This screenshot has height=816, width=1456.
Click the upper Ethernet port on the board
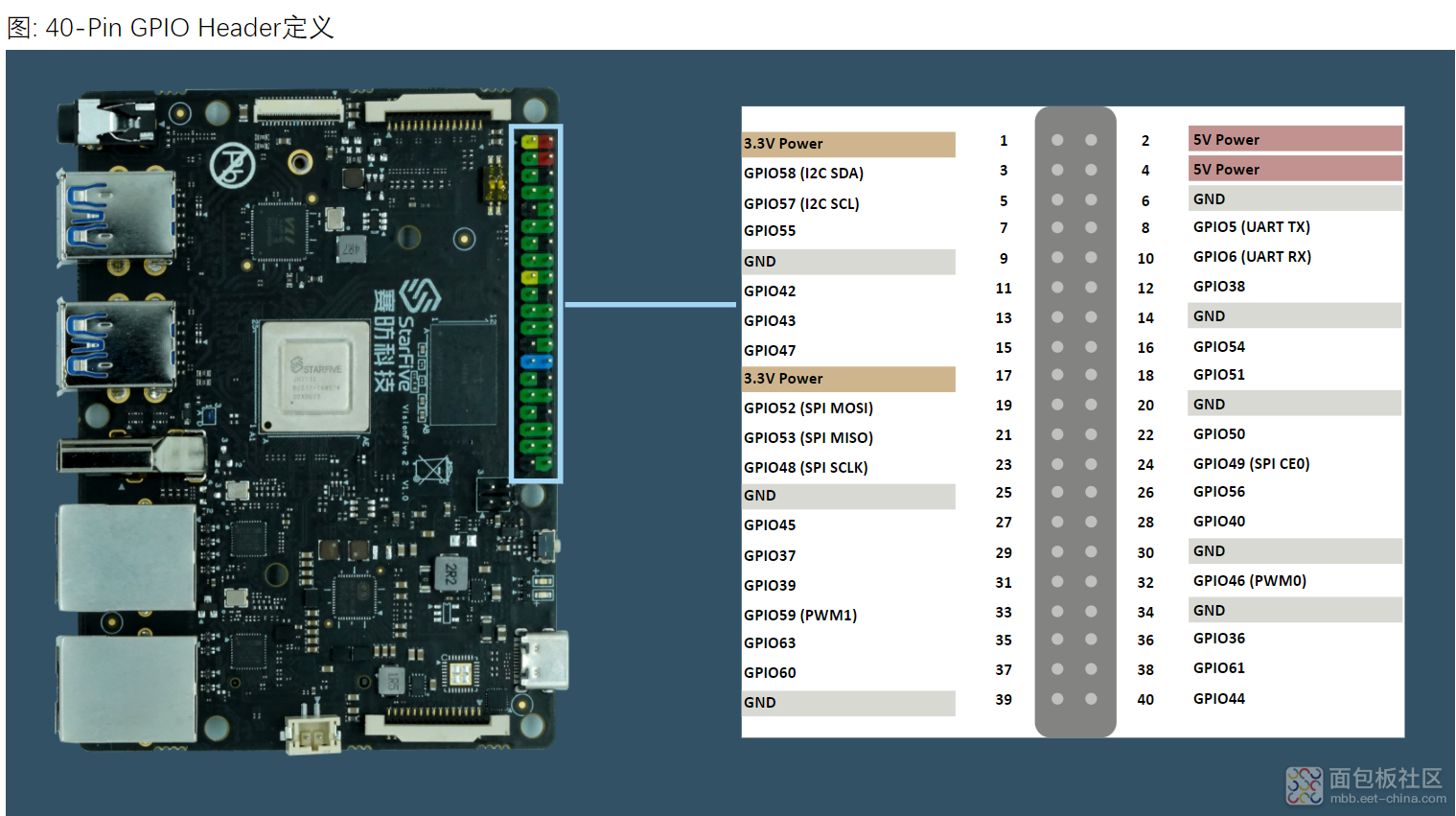click(127, 556)
